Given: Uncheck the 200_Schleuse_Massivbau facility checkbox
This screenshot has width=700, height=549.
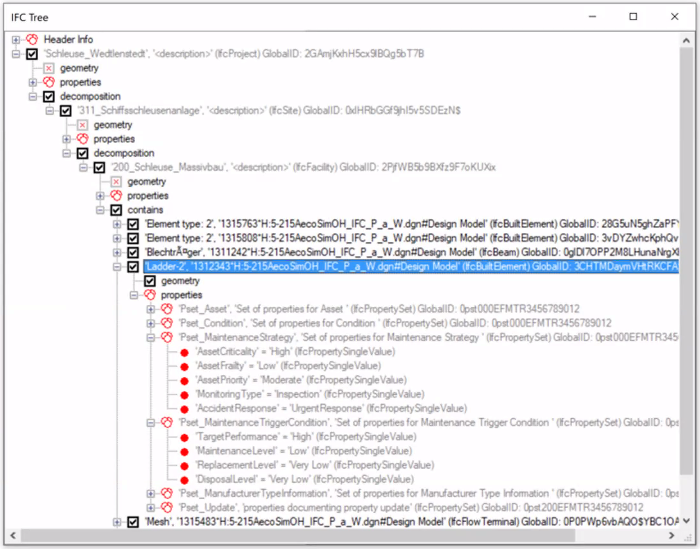Looking at the screenshot, I should pyautogui.click(x=99, y=167).
